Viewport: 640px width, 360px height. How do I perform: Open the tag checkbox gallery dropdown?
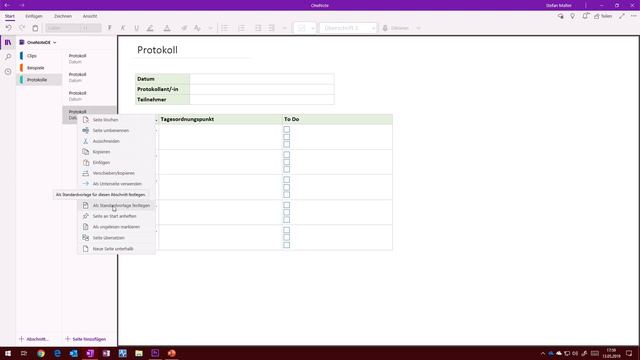coord(313,28)
